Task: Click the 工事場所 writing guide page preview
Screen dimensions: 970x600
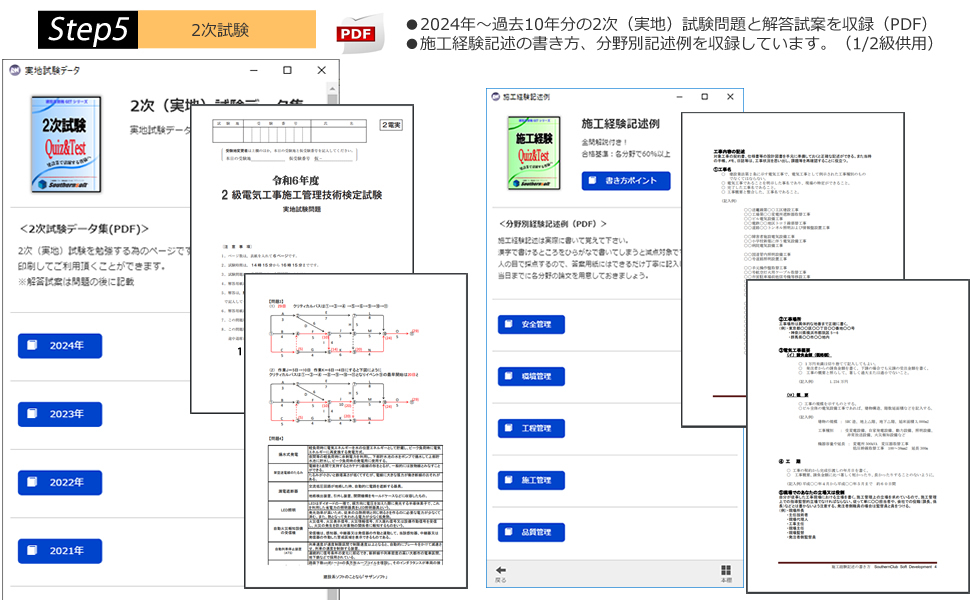Action: 857,436
